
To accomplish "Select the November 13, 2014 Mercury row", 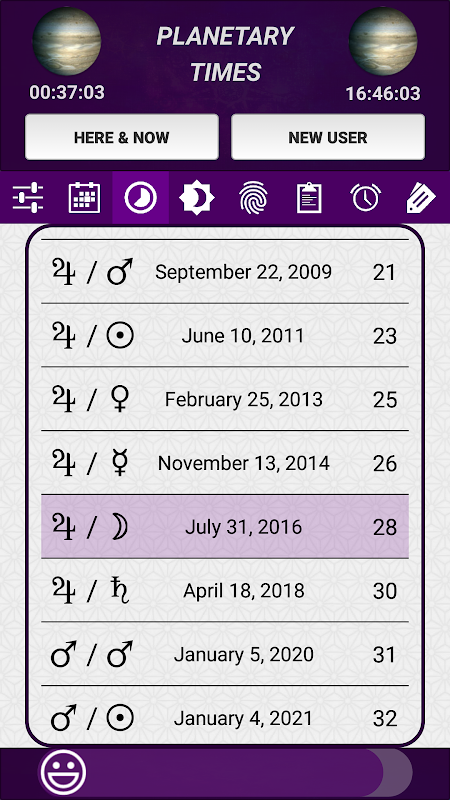I will coord(225,463).
